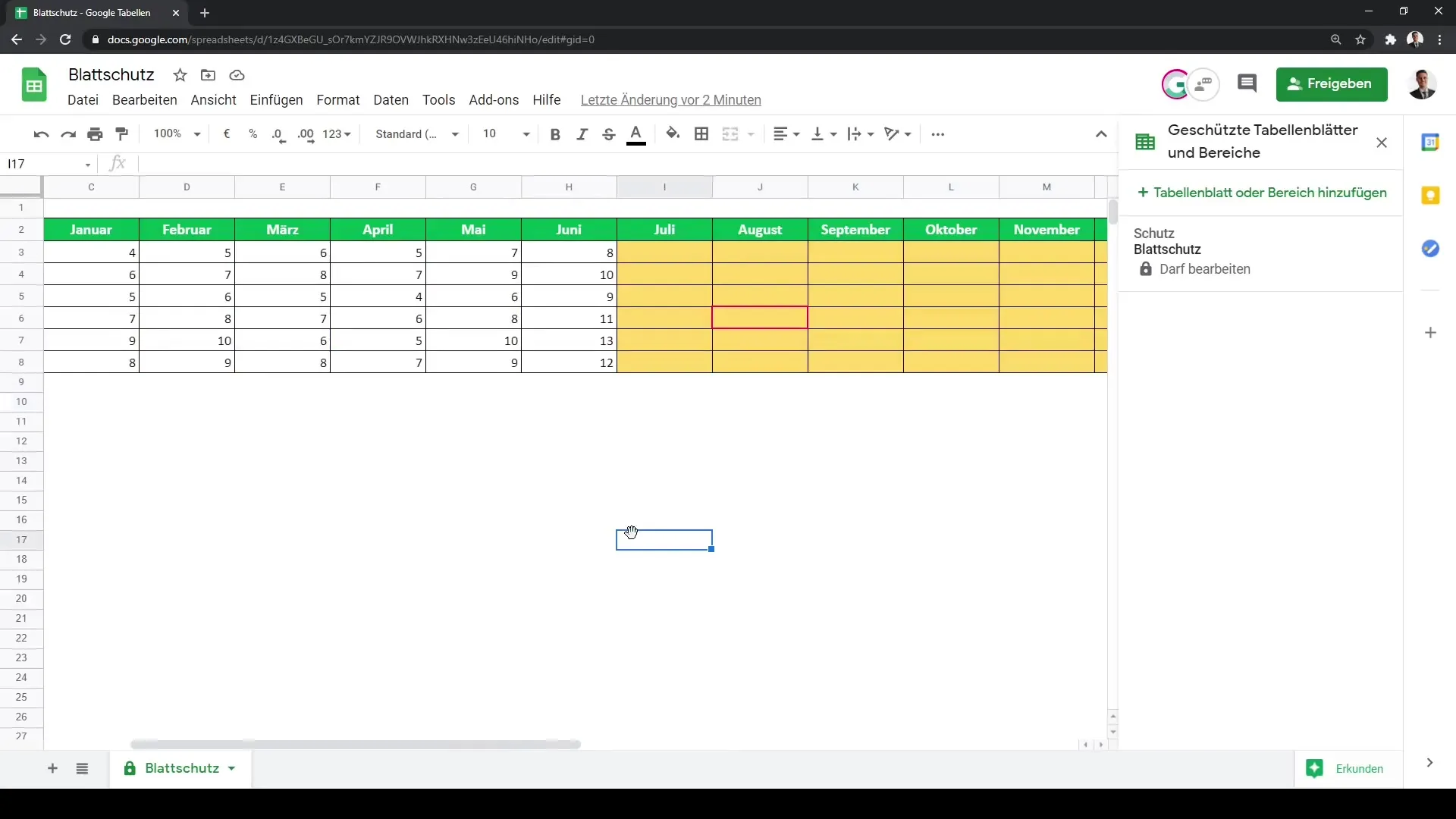
Task: Open the Einfügen menu
Action: coord(276,100)
